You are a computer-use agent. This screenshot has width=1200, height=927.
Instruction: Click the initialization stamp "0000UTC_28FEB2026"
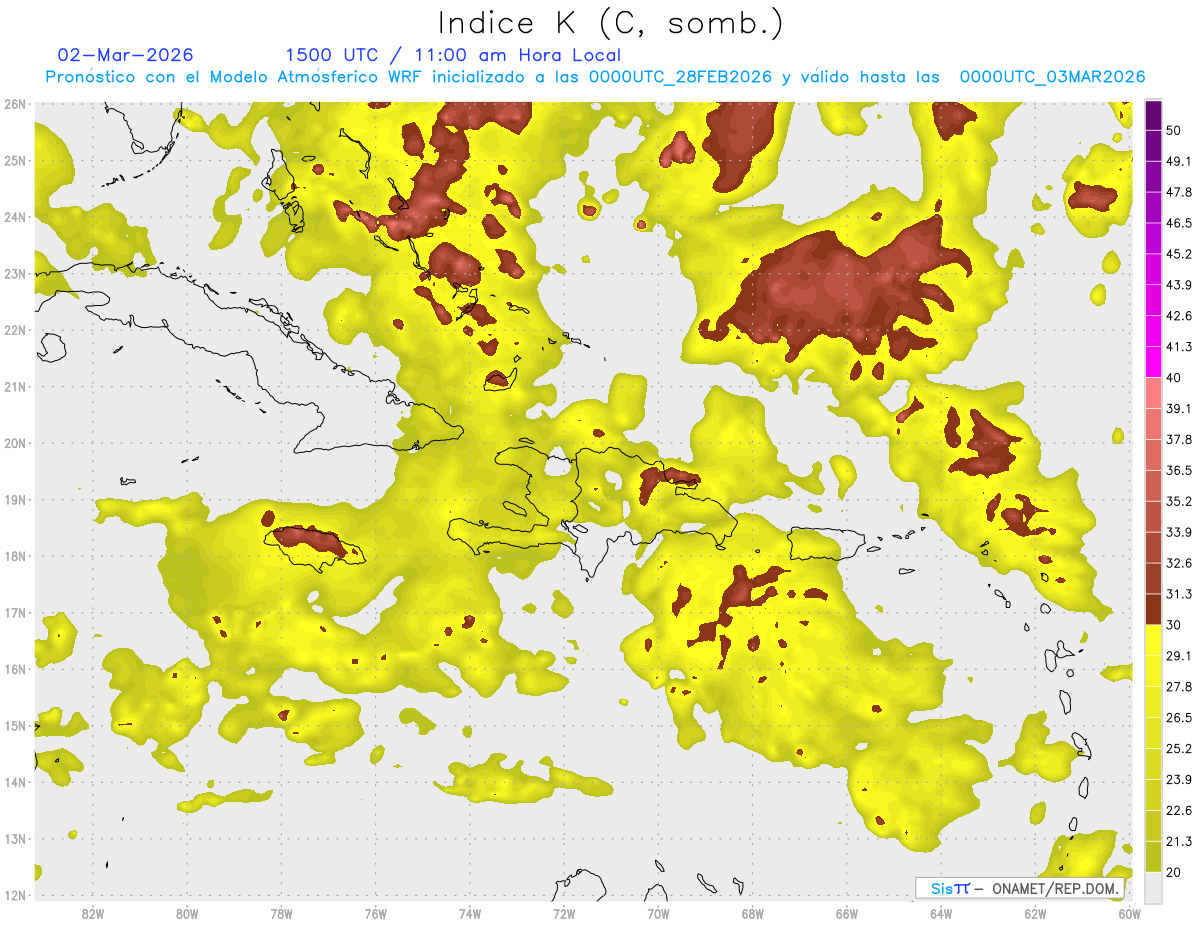681,77
